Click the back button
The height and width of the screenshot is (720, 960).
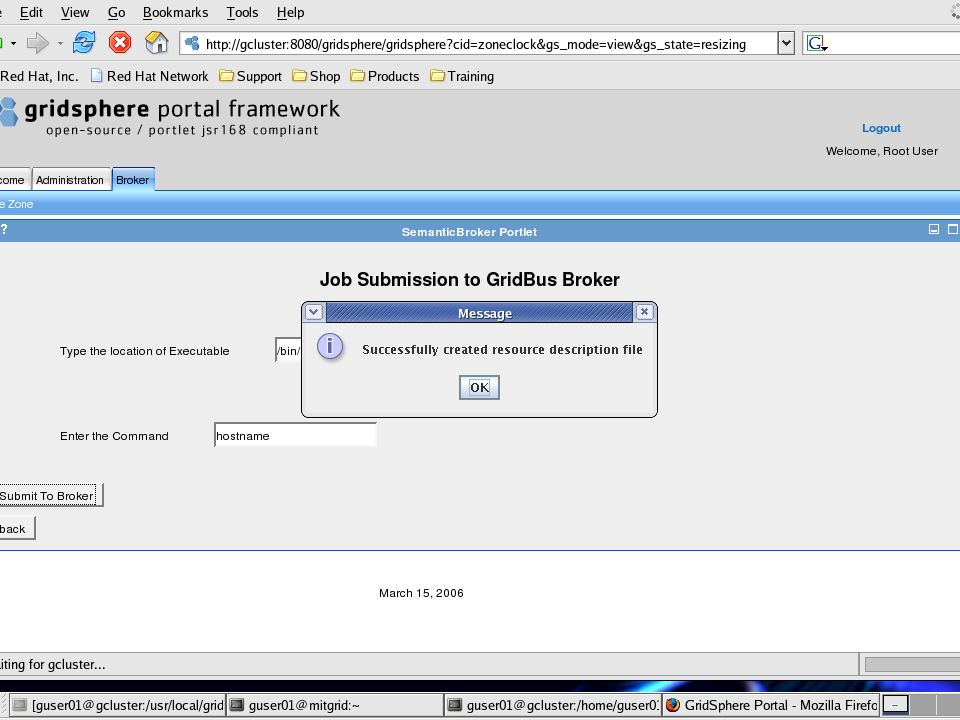pyautogui.click(x=16, y=528)
